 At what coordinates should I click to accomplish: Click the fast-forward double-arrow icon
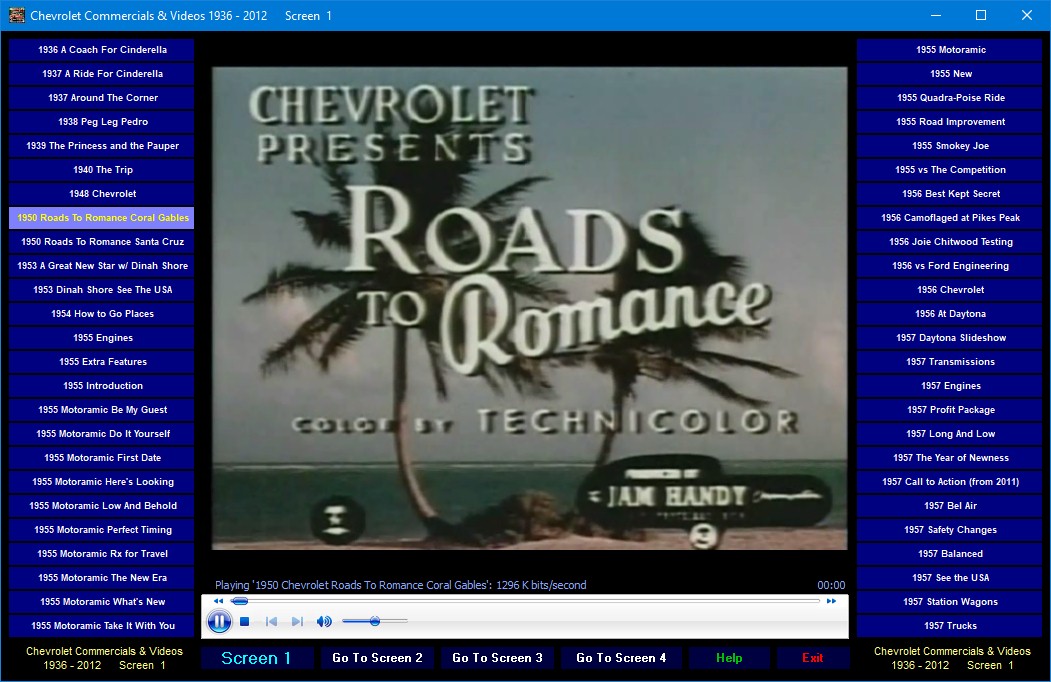831,601
